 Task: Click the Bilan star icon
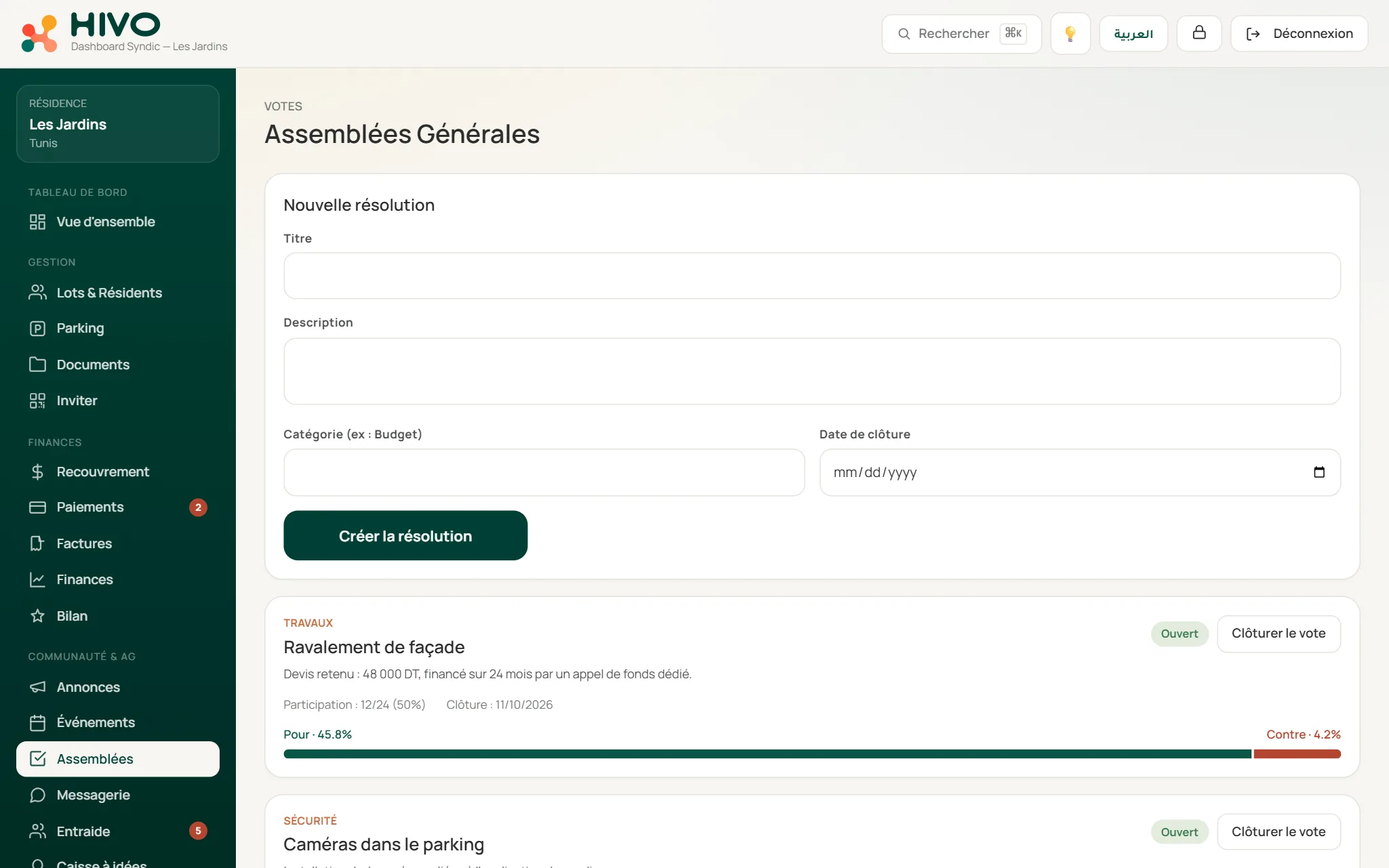pos(37,616)
